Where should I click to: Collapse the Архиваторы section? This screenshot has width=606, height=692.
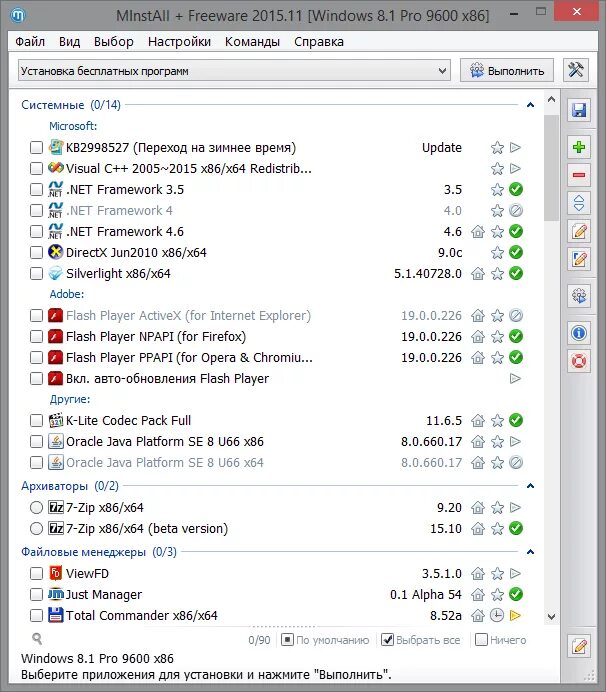(x=531, y=486)
